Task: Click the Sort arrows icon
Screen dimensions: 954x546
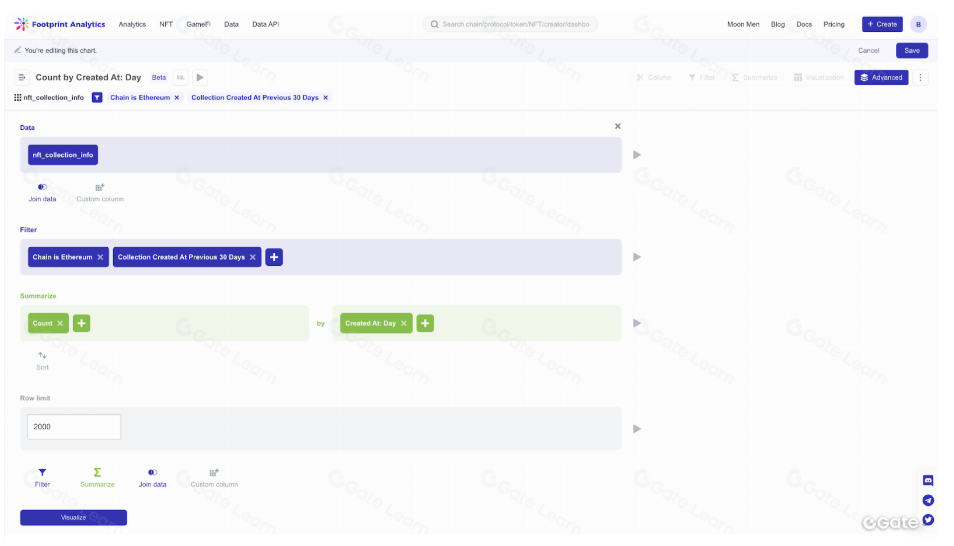Action: tap(42, 355)
